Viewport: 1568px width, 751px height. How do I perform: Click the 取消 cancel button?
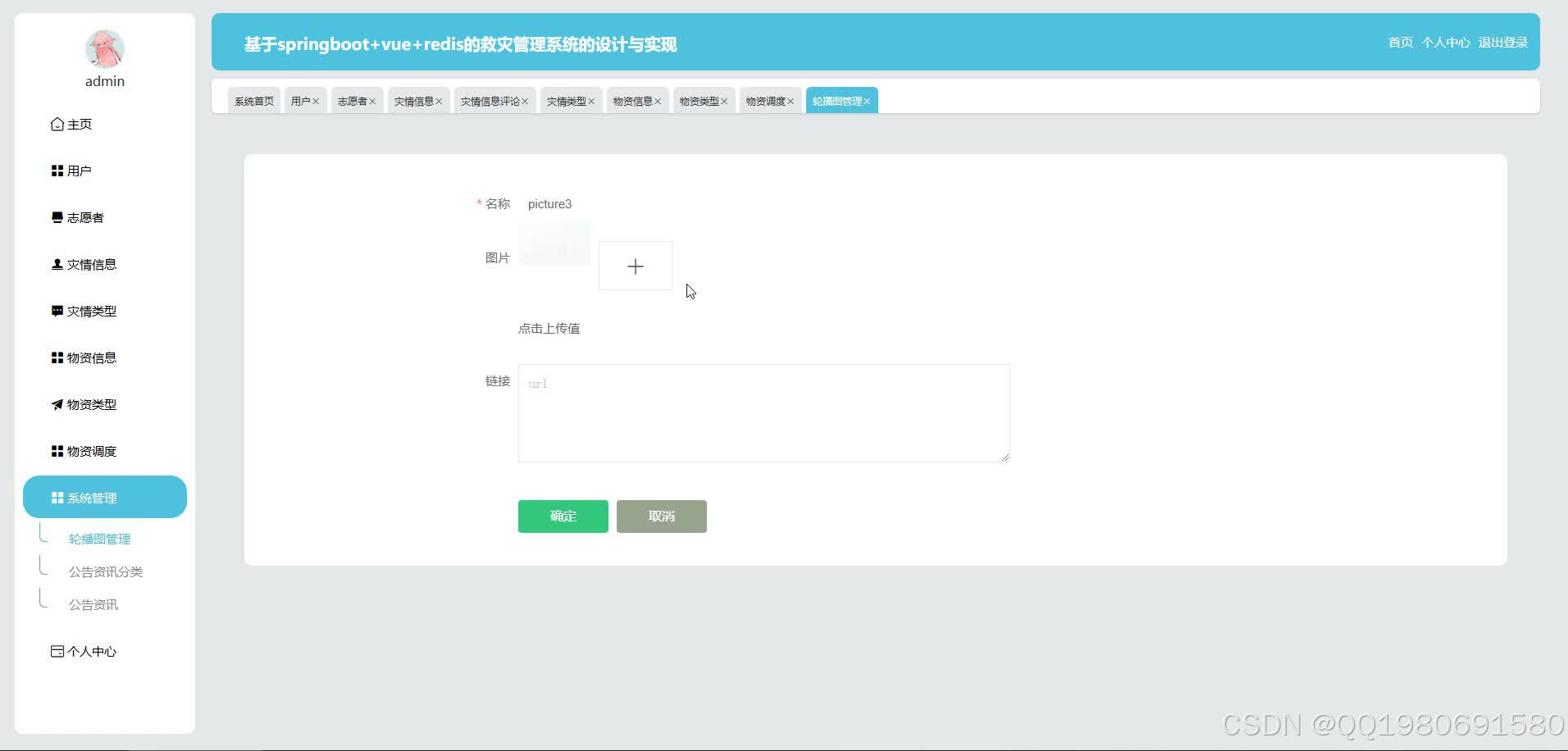tap(661, 516)
